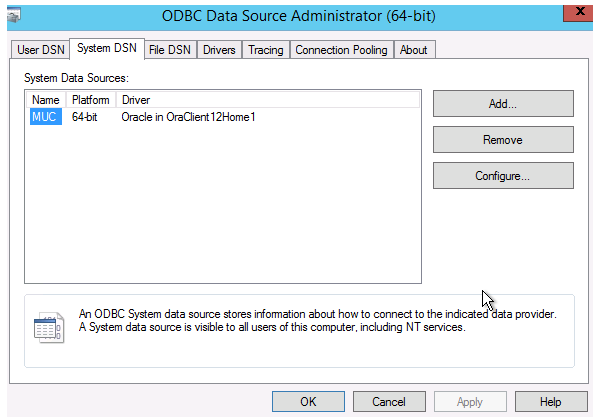Screen dimensions: 596x420
Task: Sort by the Platform column header
Action: [x=91, y=100]
